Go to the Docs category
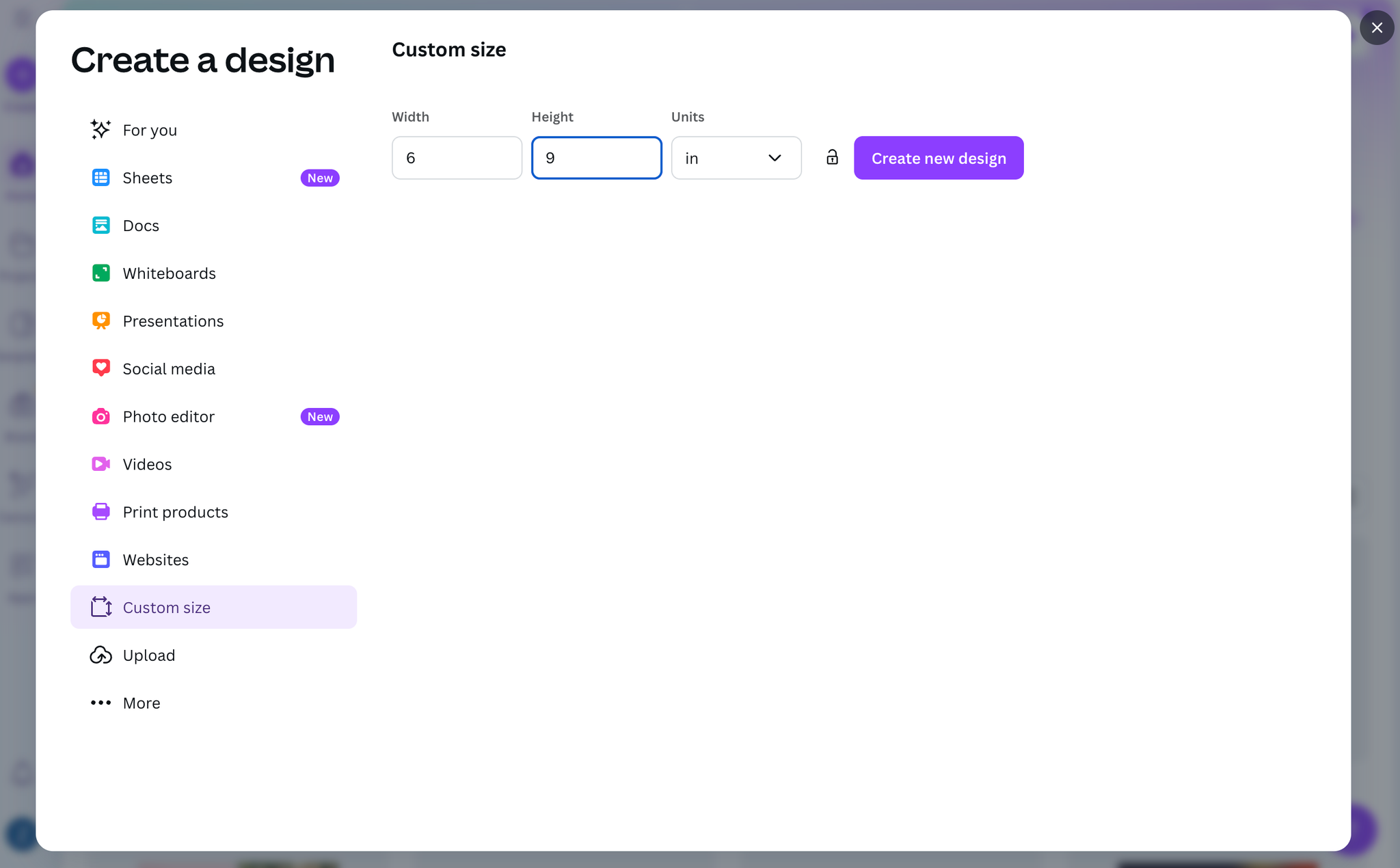 213,226
